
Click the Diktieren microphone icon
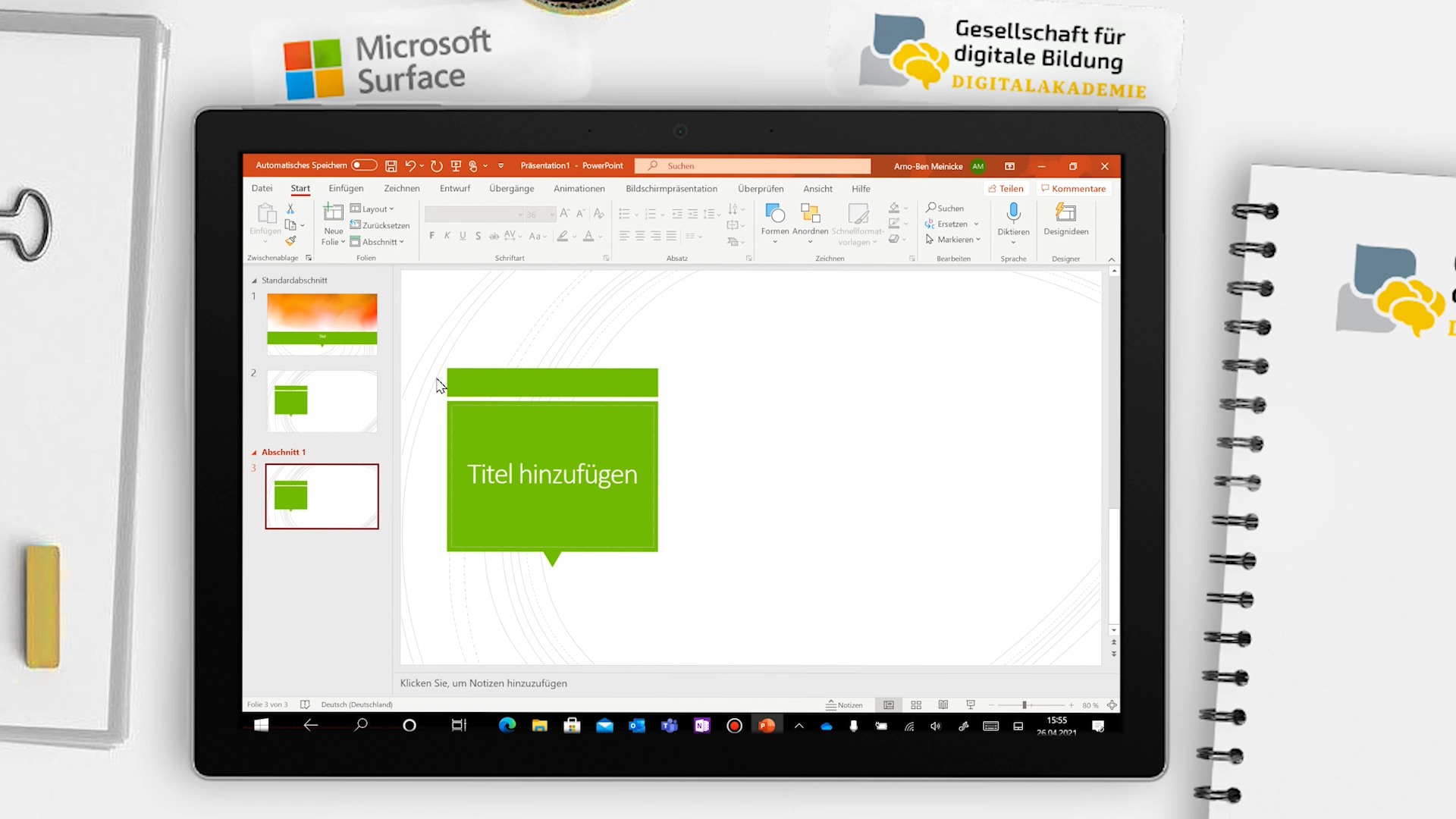point(1014,213)
